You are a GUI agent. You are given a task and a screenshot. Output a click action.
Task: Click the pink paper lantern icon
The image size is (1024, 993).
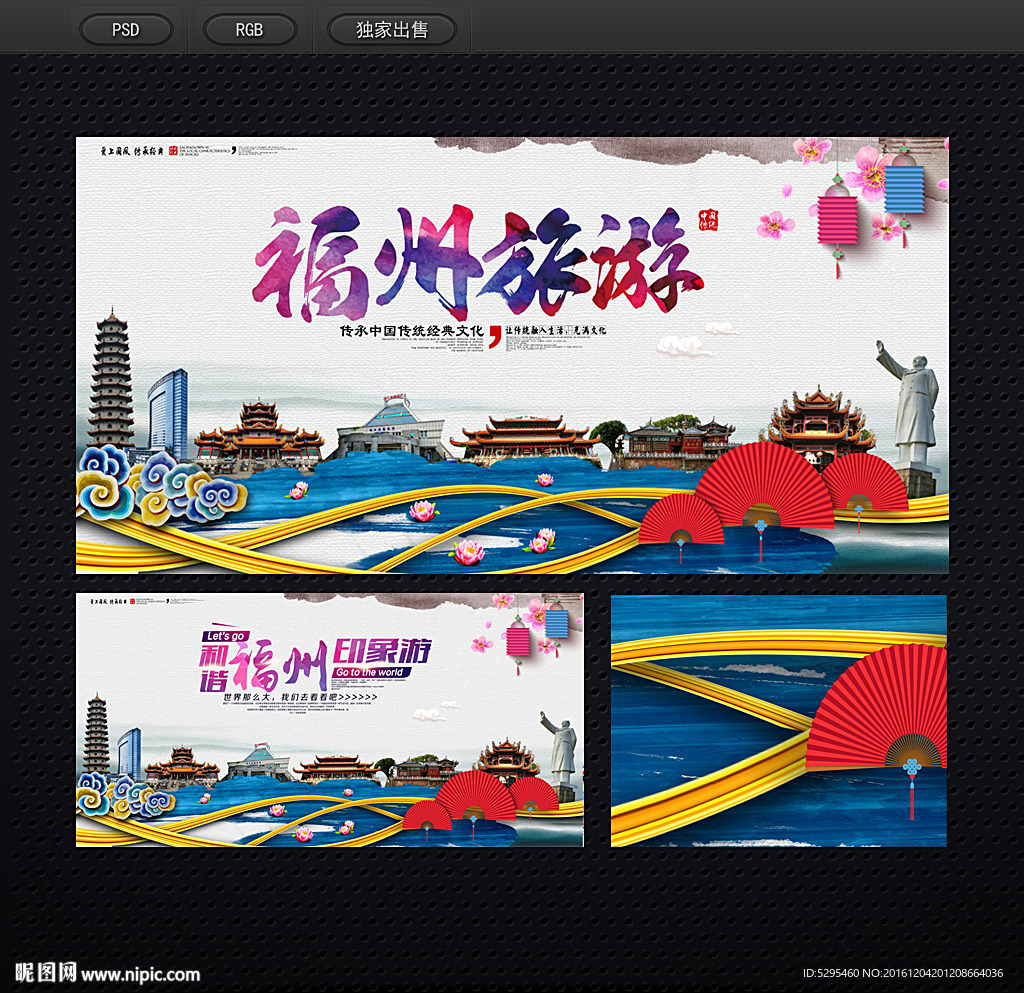tap(837, 220)
